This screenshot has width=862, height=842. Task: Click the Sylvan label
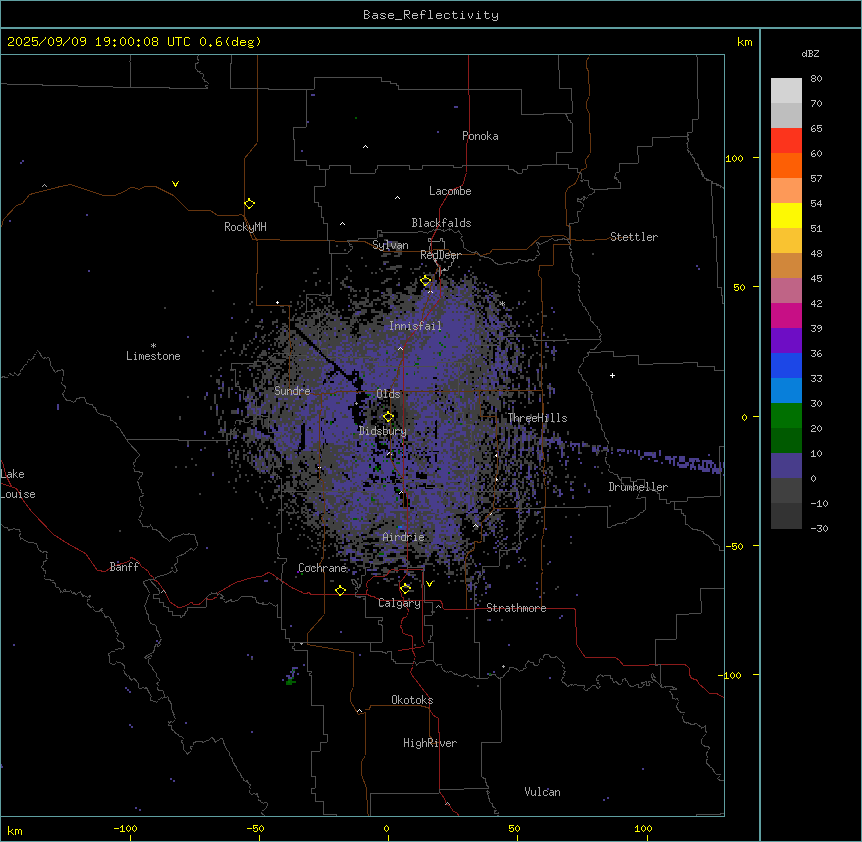(x=390, y=245)
